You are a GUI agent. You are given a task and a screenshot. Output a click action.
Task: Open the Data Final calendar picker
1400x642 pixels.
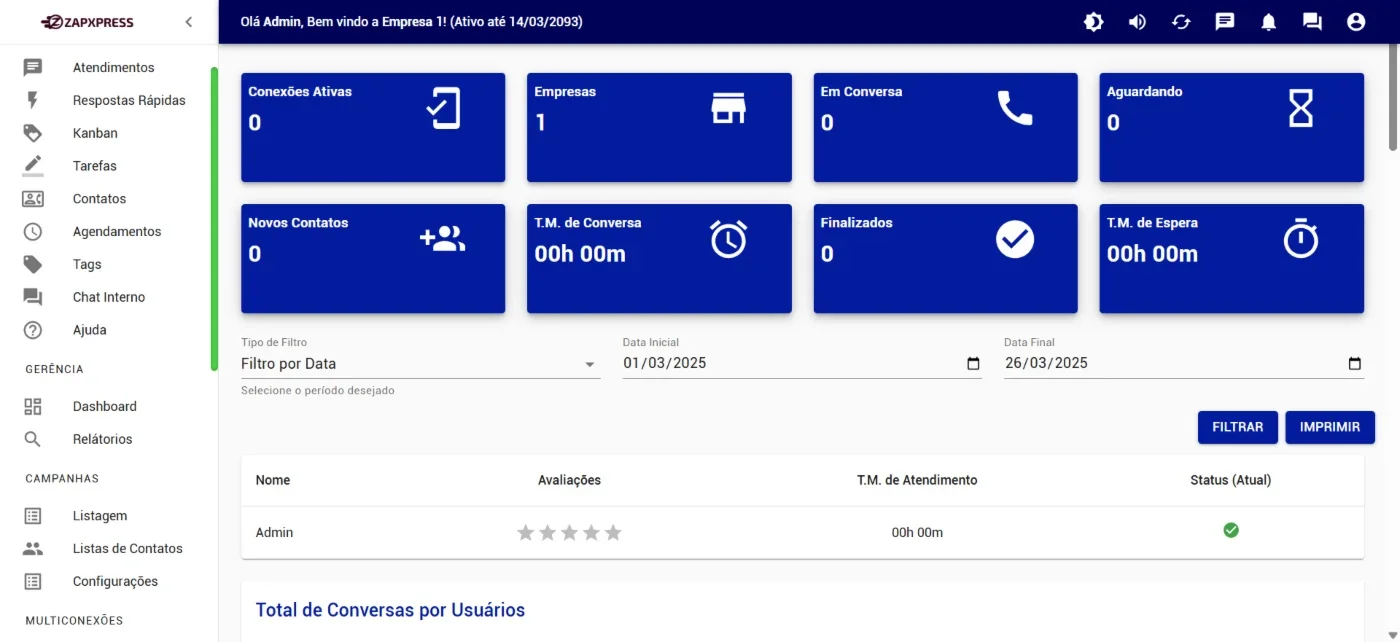point(1355,364)
